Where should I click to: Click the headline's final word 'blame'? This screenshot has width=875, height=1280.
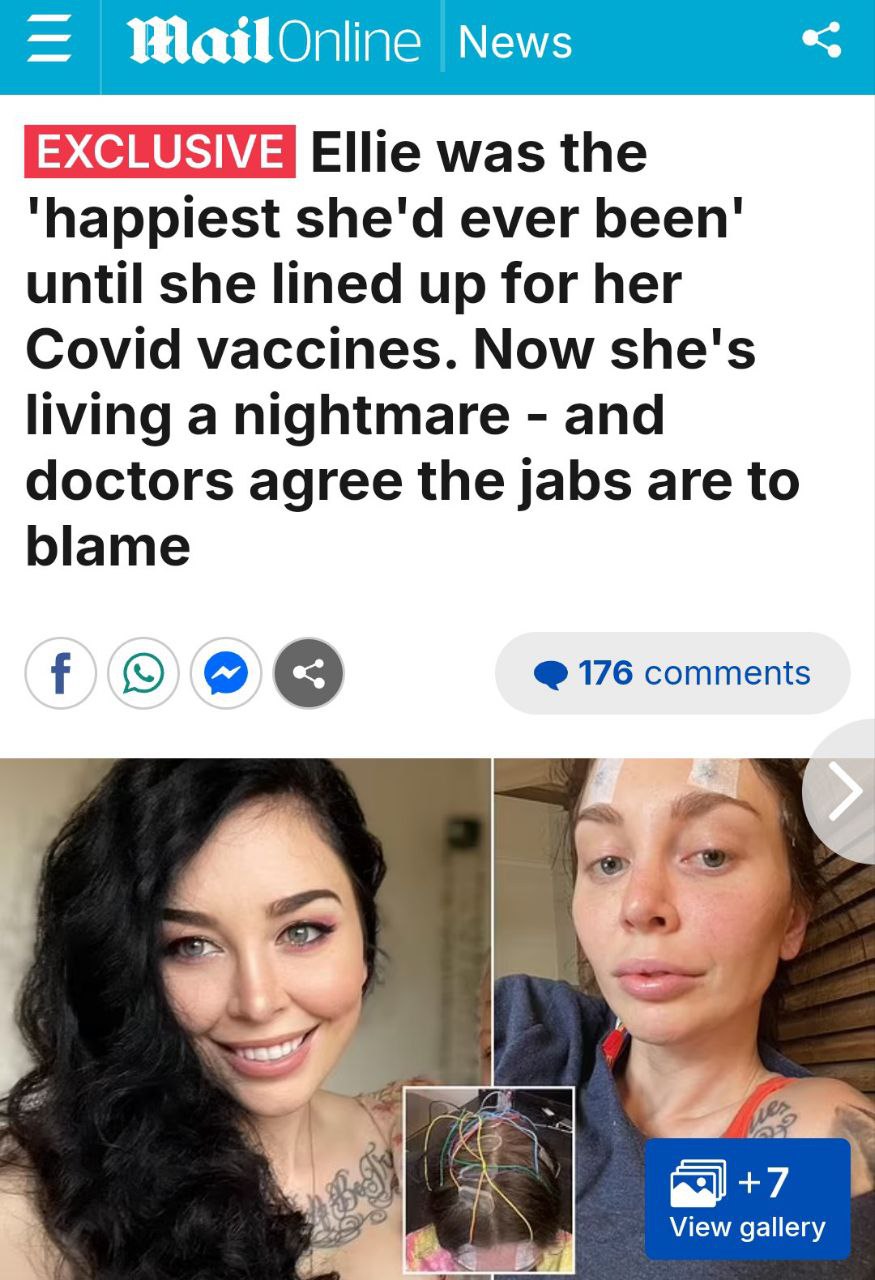108,546
